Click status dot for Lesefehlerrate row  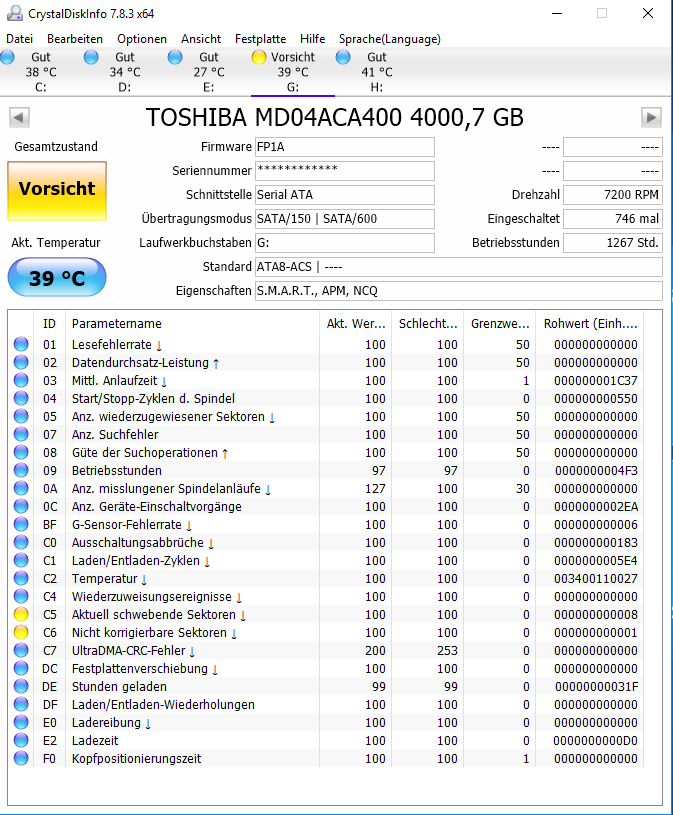tap(21, 344)
